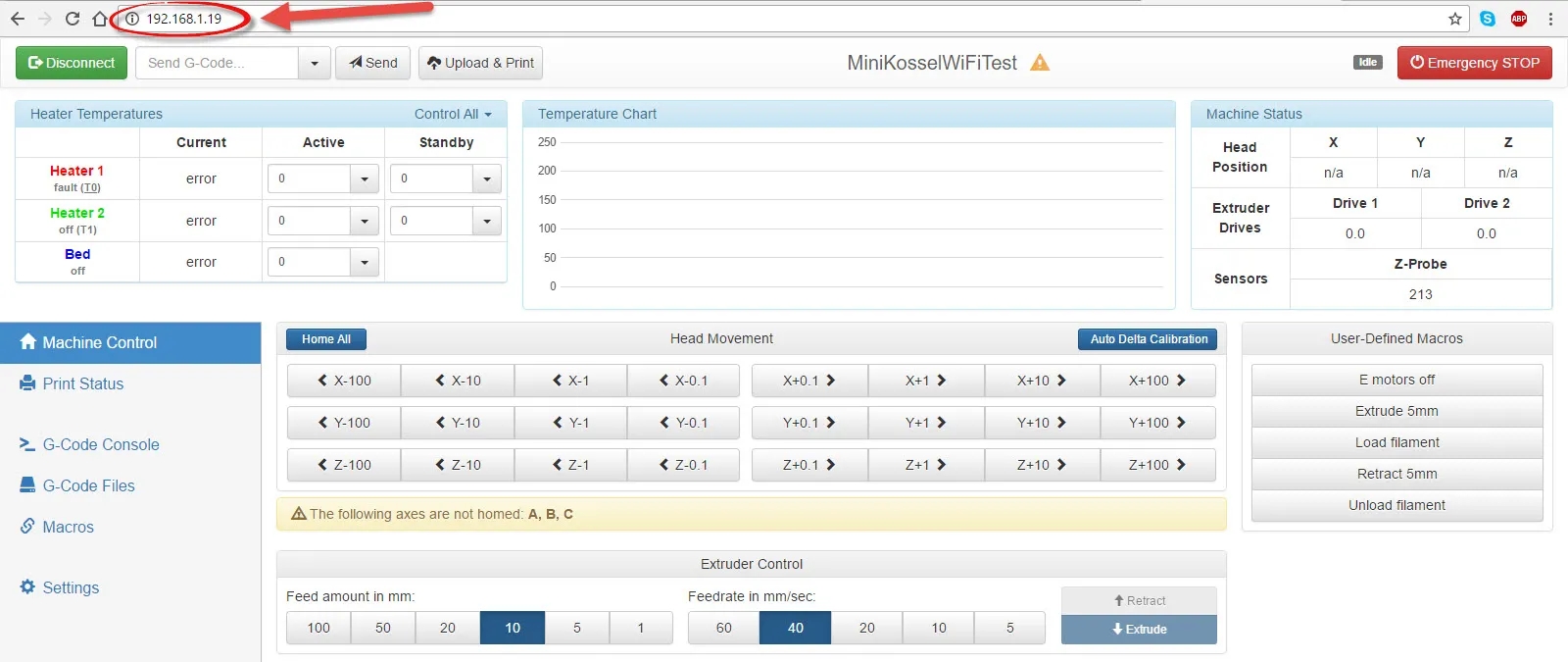Click the warning triangle beside MiniKosselWiFiTest
Image resolution: width=1568 pixels, height=662 pixels.
(1040, 63)
